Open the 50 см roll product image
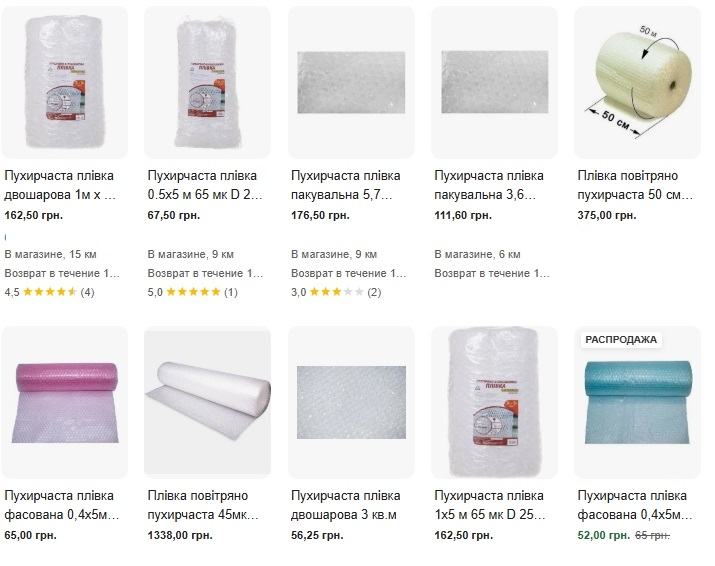 638,82
